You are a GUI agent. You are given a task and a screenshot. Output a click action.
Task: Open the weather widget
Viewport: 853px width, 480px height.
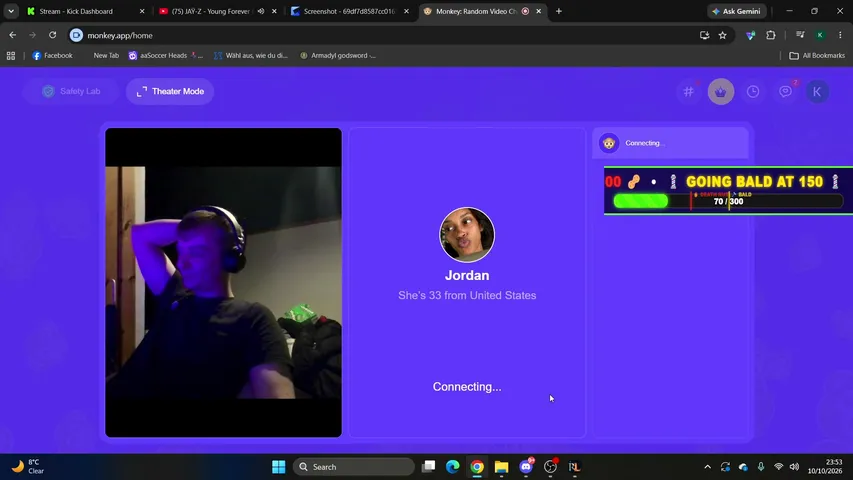(28, 467)
